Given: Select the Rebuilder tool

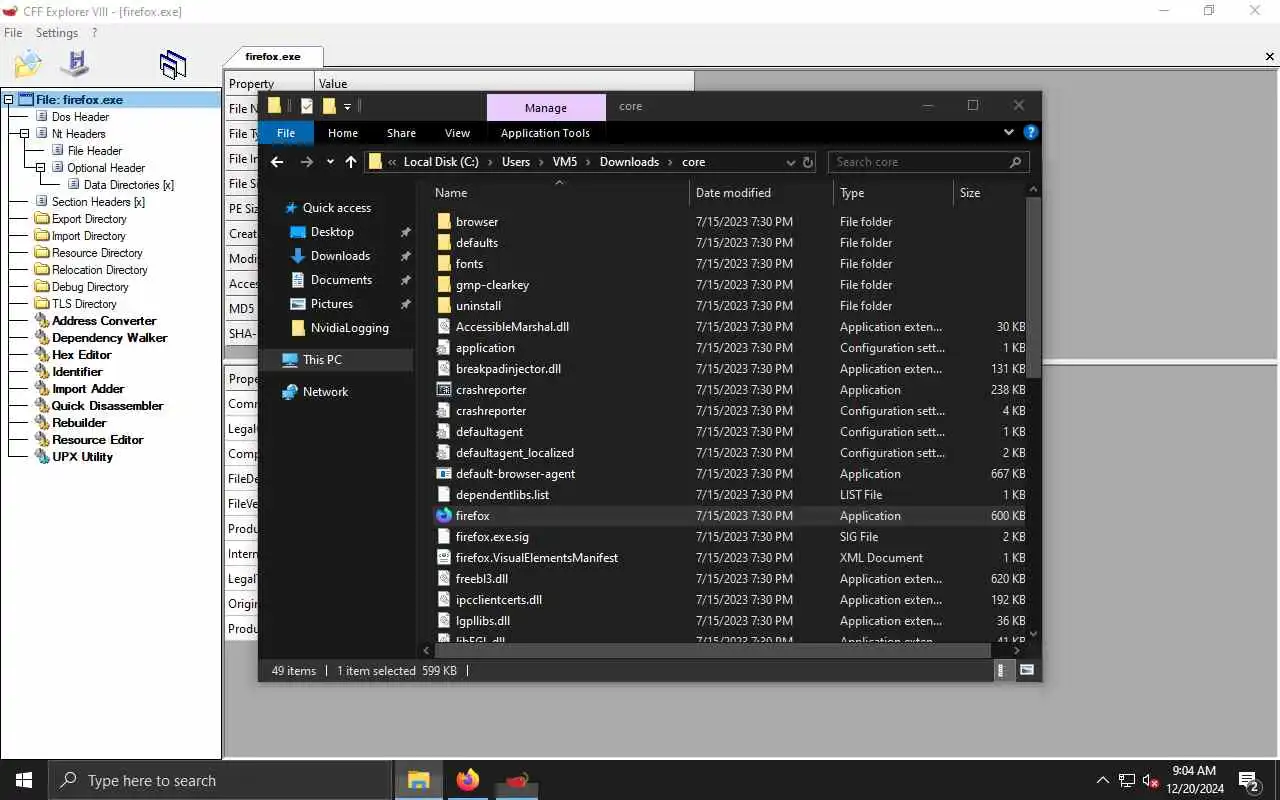Looking at the screenshot, I should (79, 423).
